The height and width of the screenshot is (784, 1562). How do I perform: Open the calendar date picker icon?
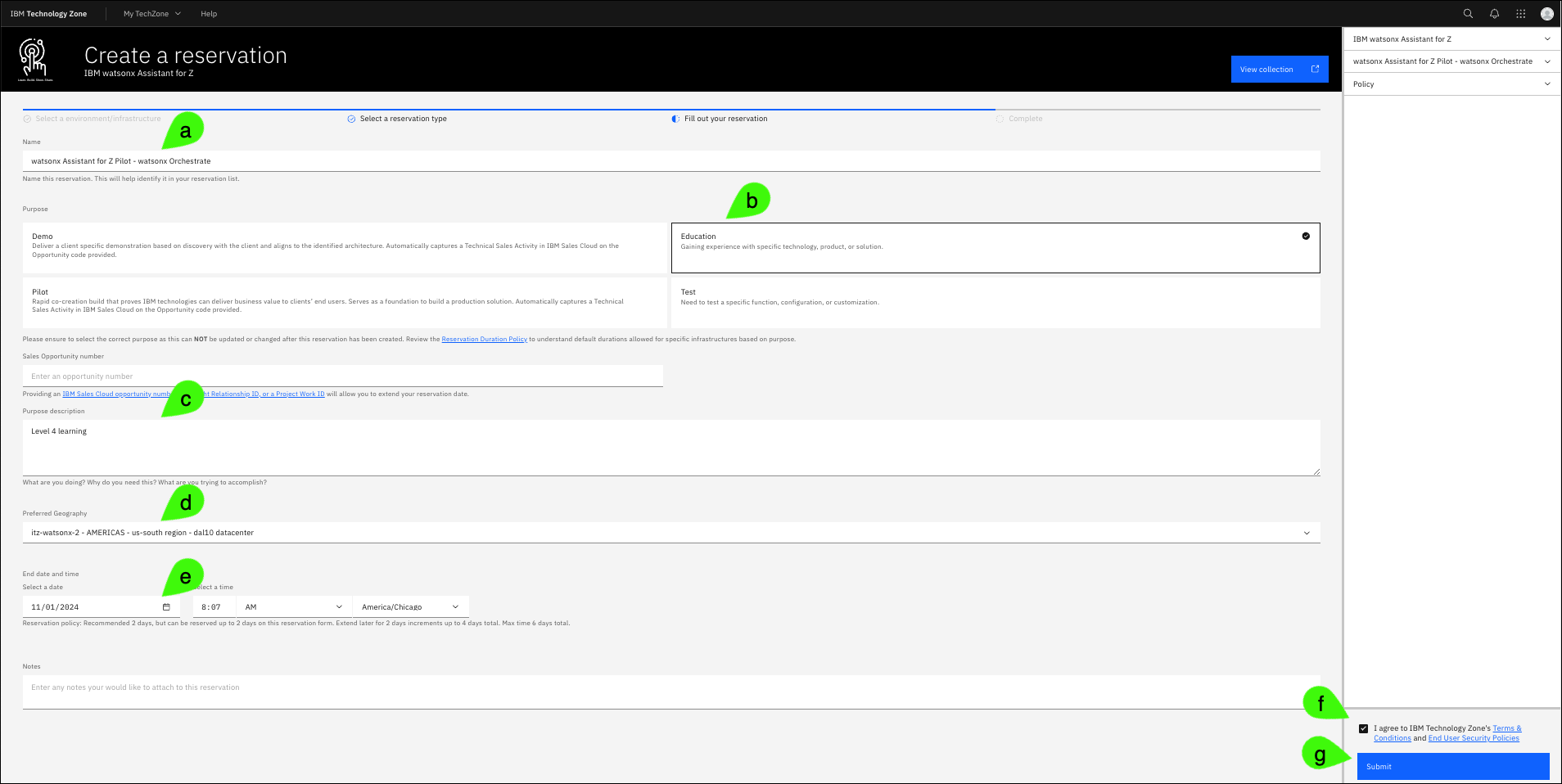166,607
